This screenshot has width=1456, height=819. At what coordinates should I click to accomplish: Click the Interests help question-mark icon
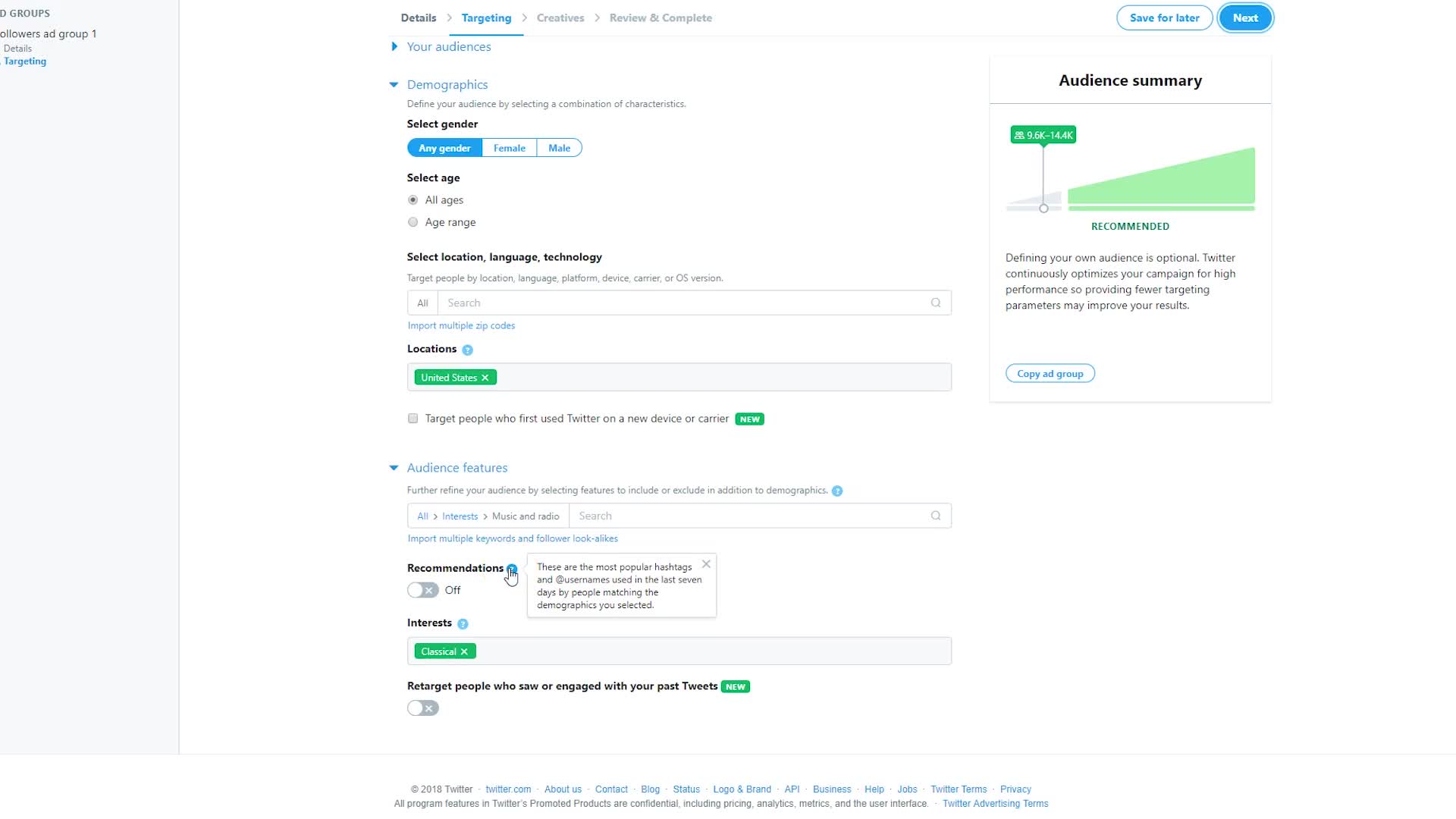coord(463,624)
